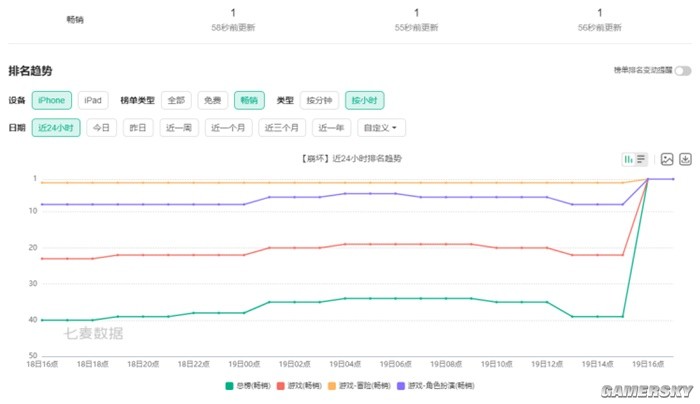Set the date range to 近三个月
The height and width of the screenshot is (404, 700).
281,128
